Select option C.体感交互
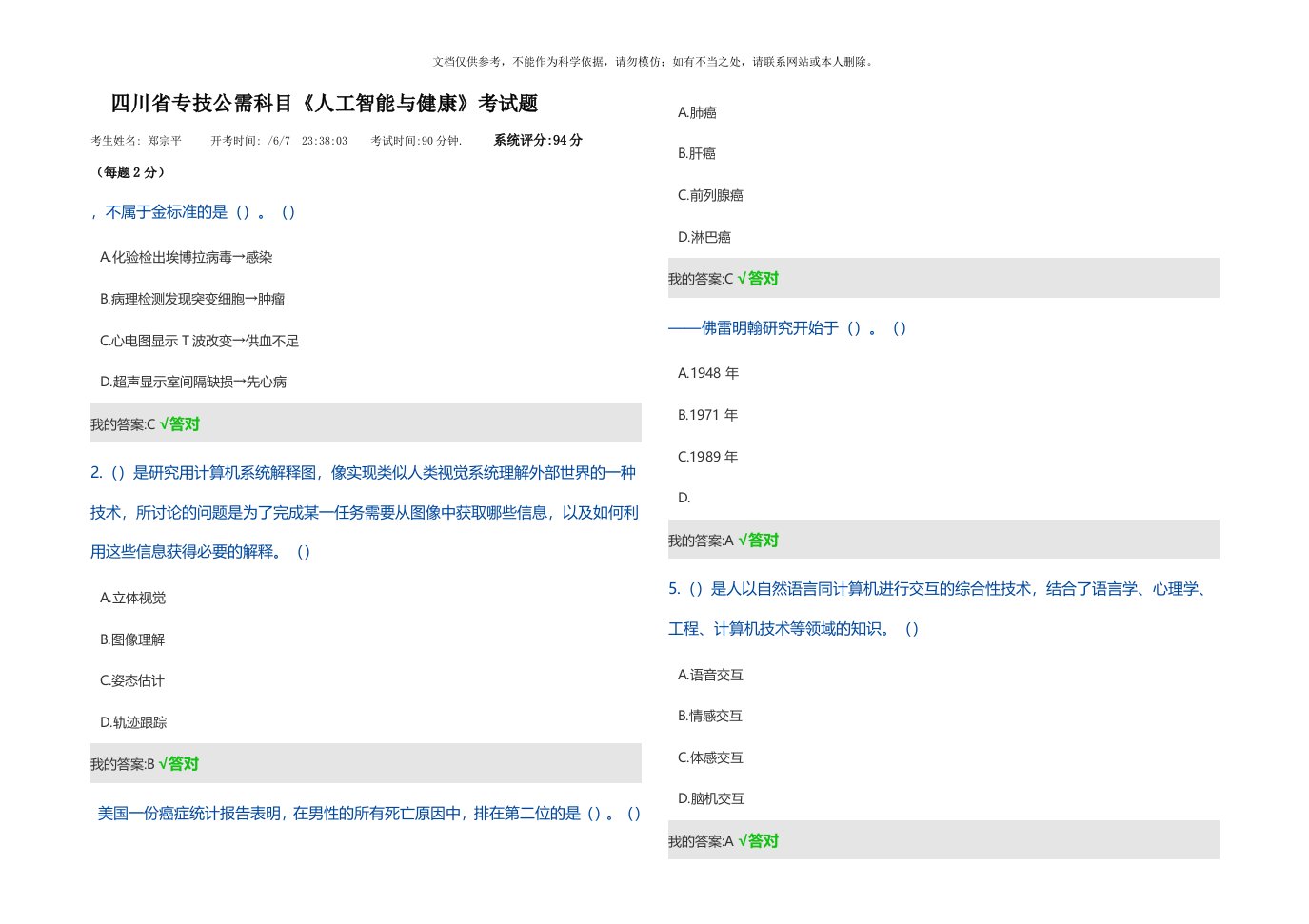 (x=710, y=757)
